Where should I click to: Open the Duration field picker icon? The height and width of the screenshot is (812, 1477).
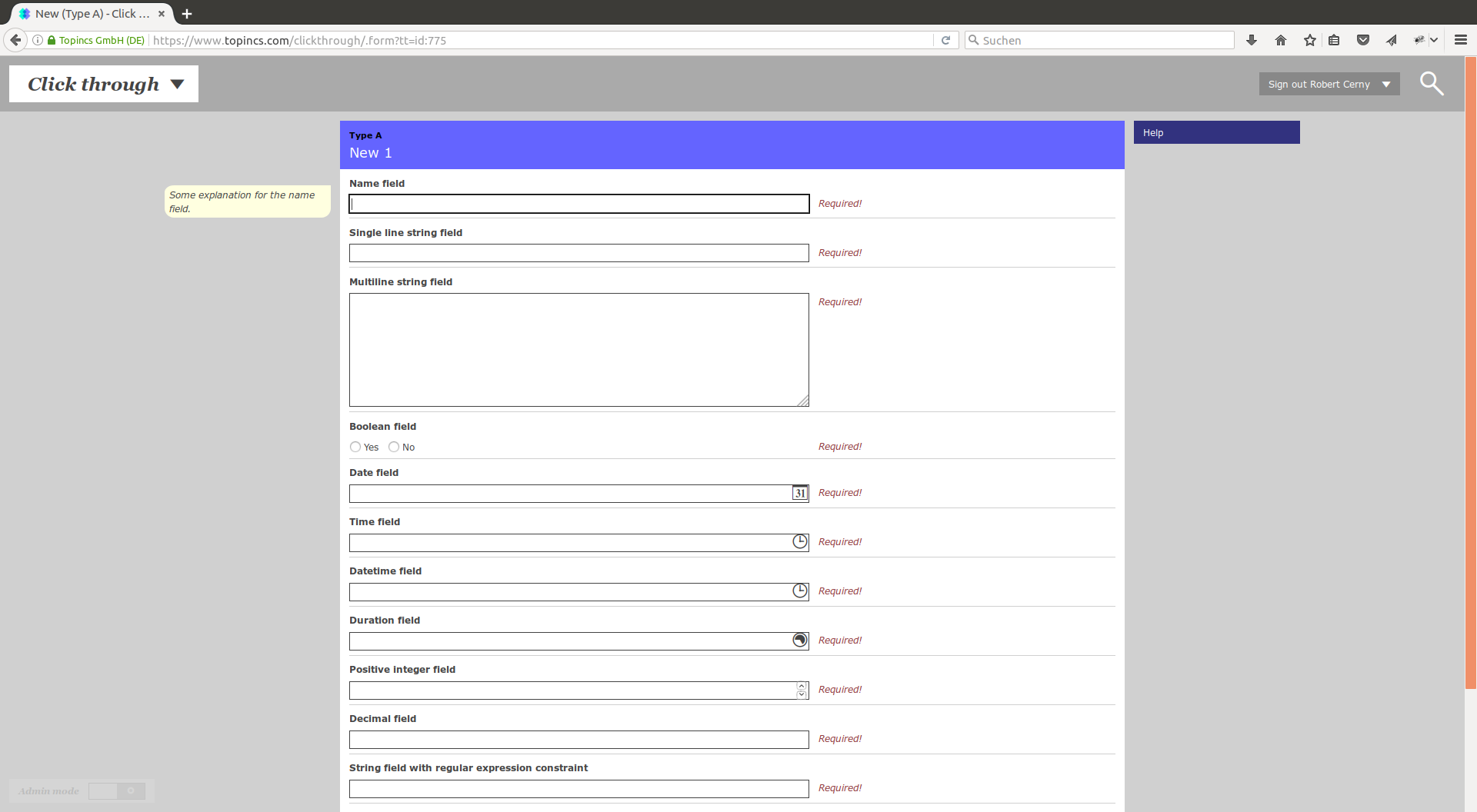(x=800, y=641)
